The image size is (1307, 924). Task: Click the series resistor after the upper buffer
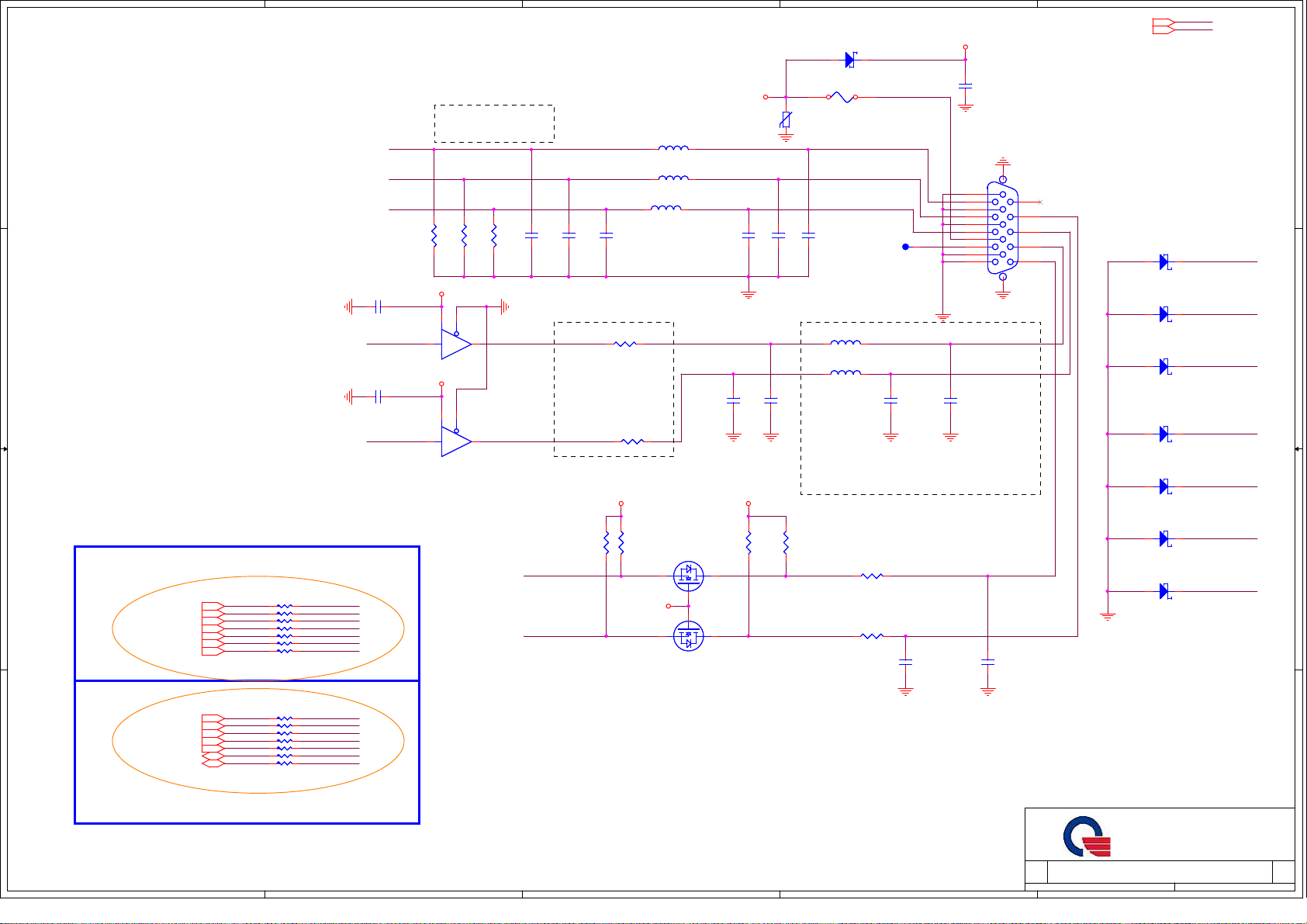pos(625,344)
